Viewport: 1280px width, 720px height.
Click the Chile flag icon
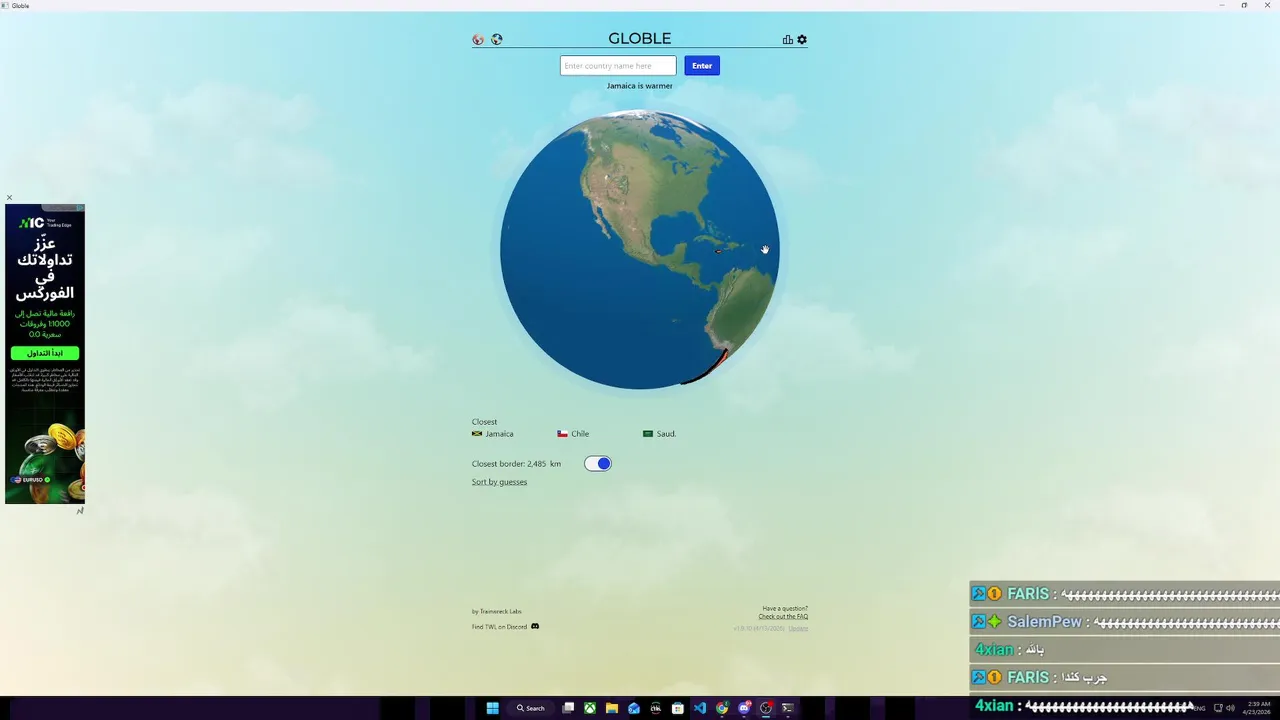coord(563,434)
